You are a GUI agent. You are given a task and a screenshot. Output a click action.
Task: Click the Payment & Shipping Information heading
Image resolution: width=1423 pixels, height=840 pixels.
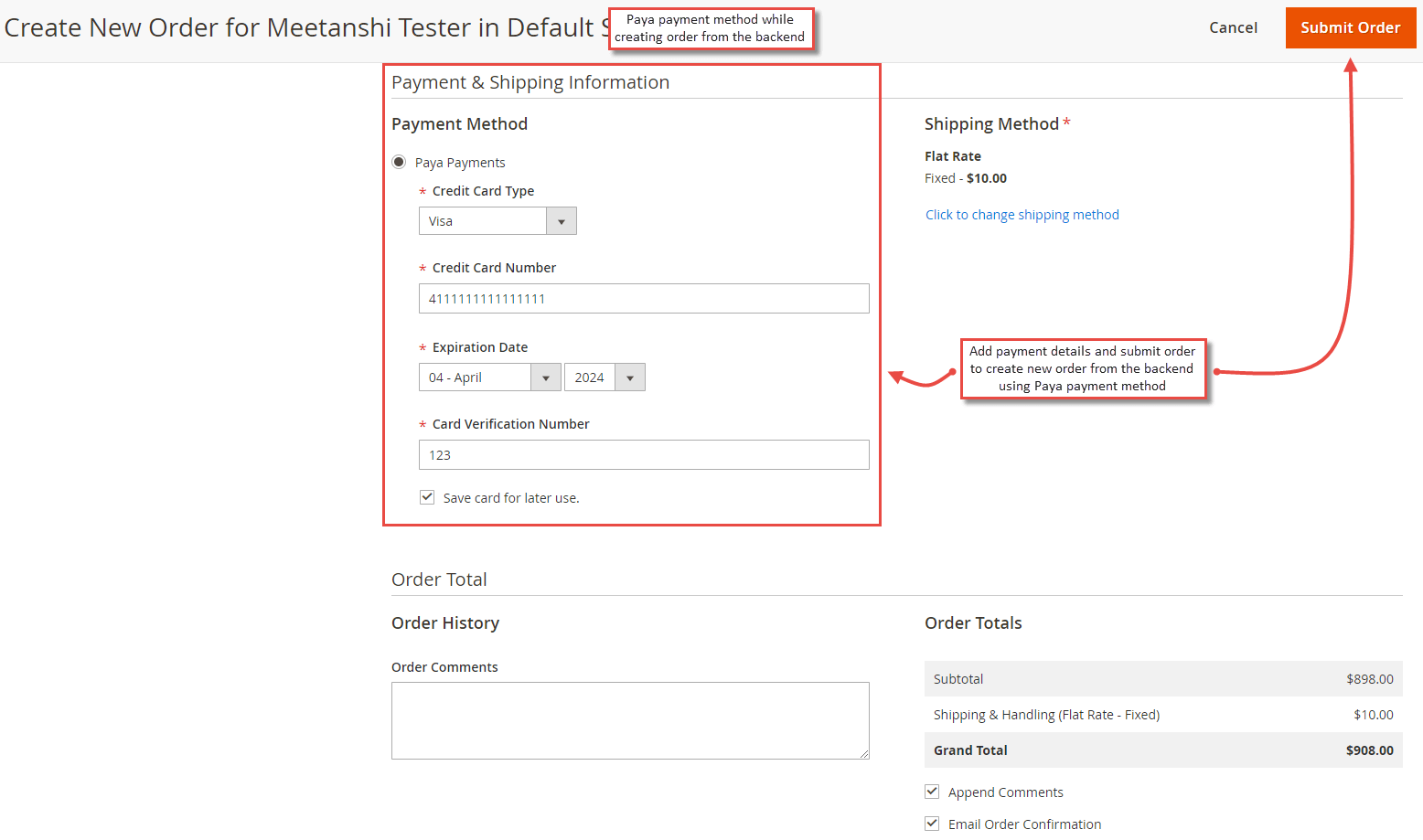[x=530, y=82]
